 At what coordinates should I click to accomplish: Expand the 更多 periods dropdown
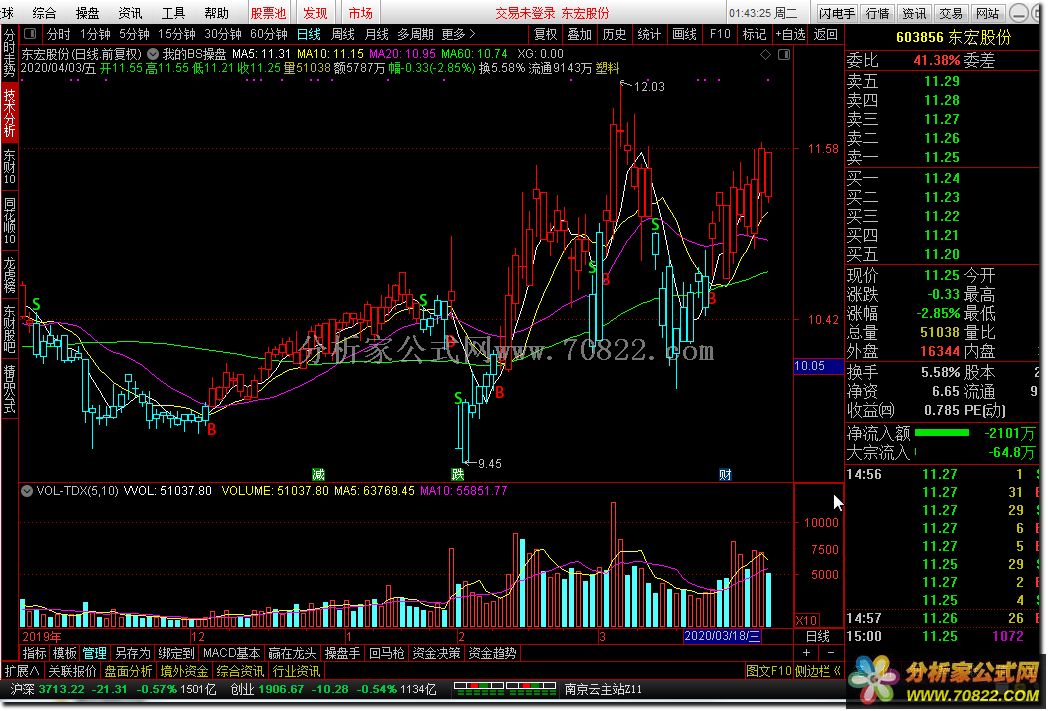click(x=458, y=34)
